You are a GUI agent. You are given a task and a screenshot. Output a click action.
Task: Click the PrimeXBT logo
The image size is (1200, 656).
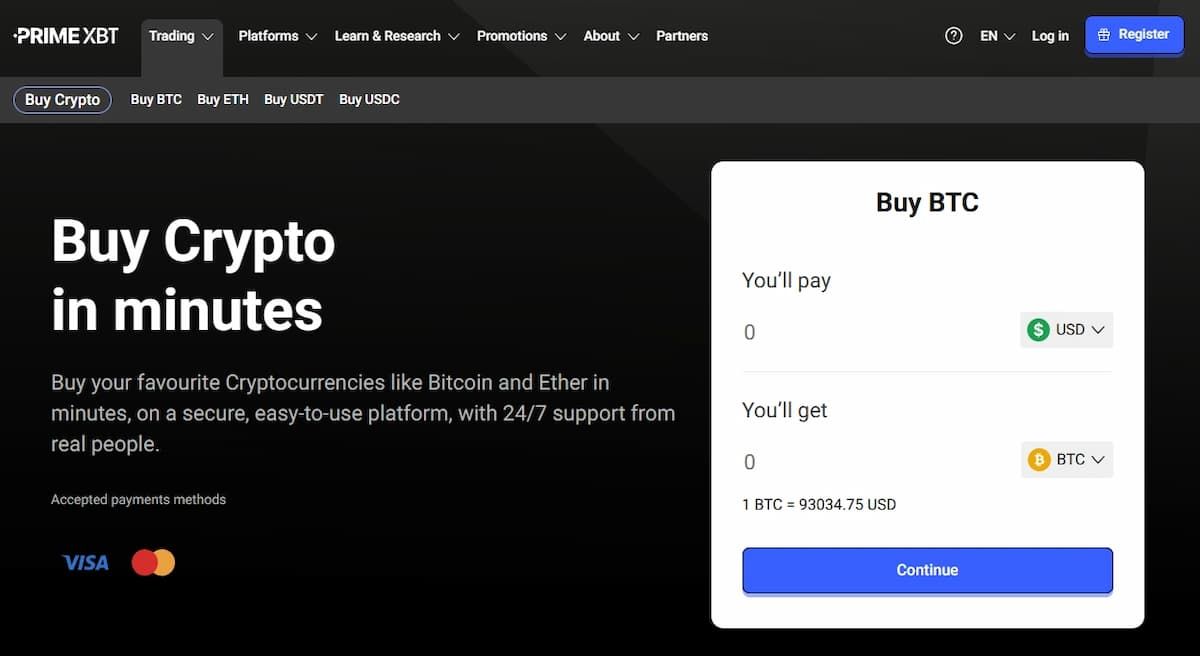pos(66,36)
